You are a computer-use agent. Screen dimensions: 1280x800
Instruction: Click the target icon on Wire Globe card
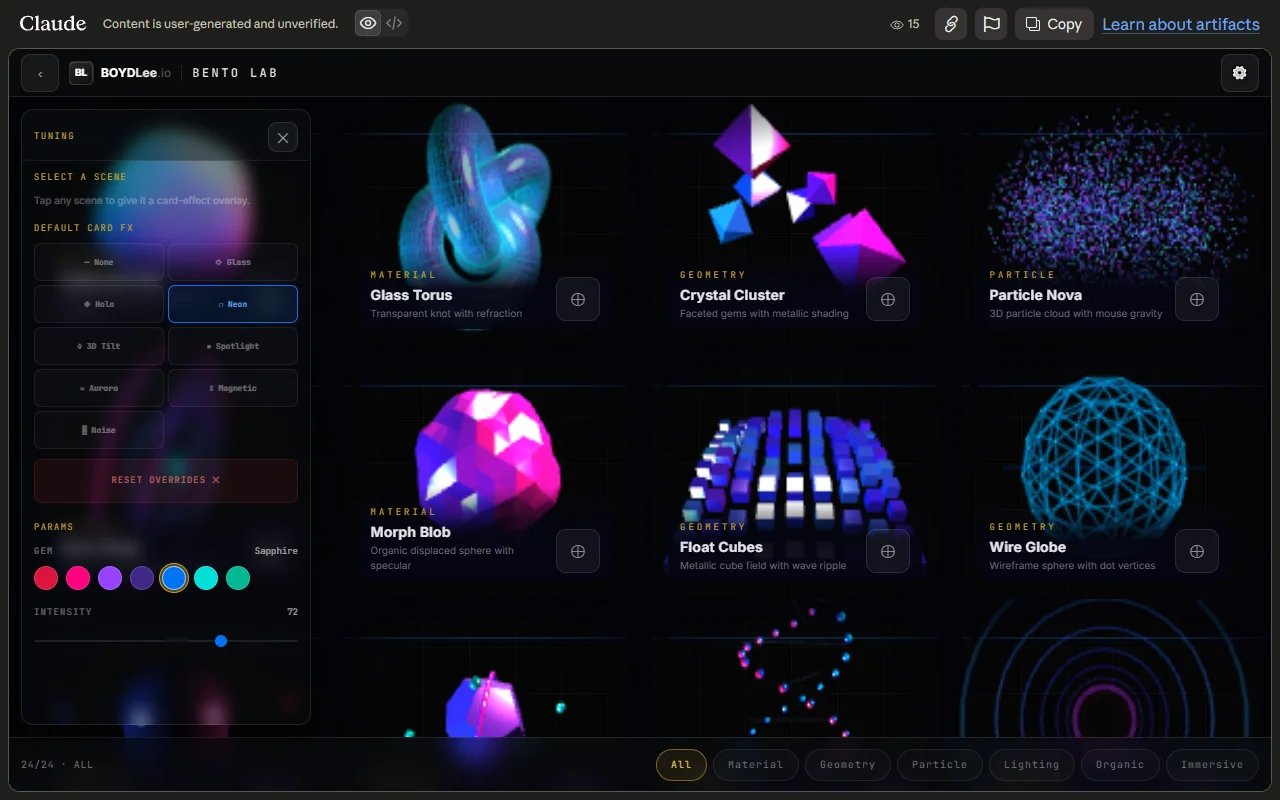click(1197, 551)
